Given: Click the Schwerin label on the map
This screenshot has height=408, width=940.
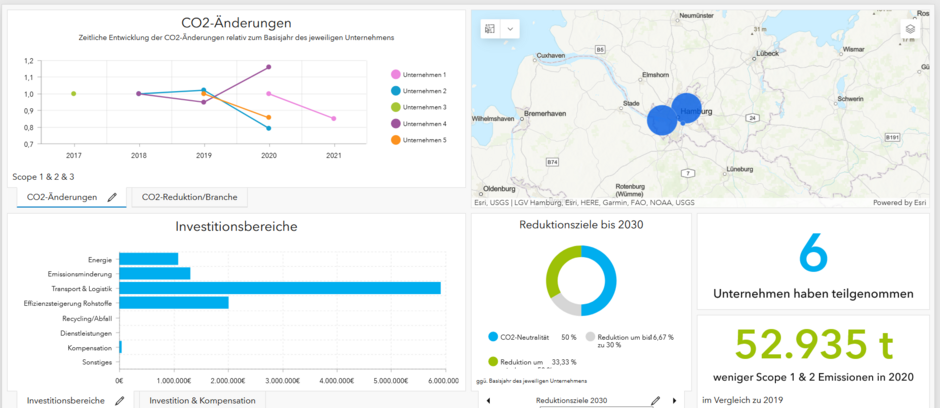Looking at the screenshot, I should (x=851, y=98).
